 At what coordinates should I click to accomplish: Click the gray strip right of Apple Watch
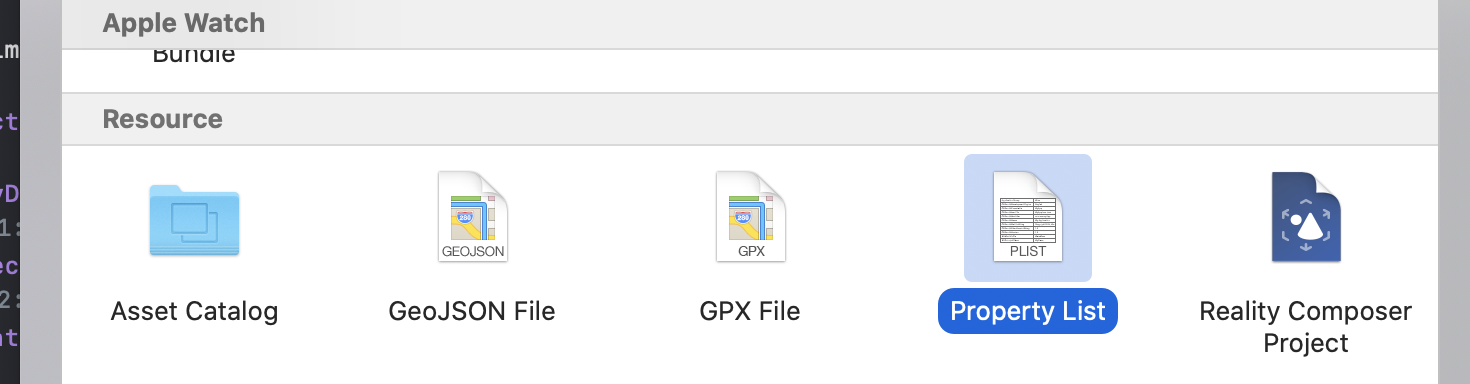[x=850, y=22]
